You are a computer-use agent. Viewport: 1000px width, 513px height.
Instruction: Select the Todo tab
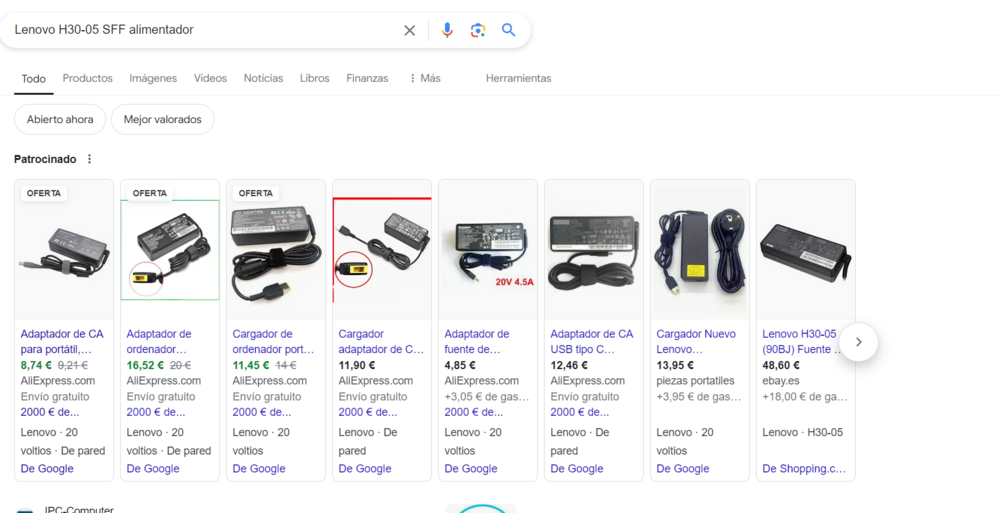[34, 78]
